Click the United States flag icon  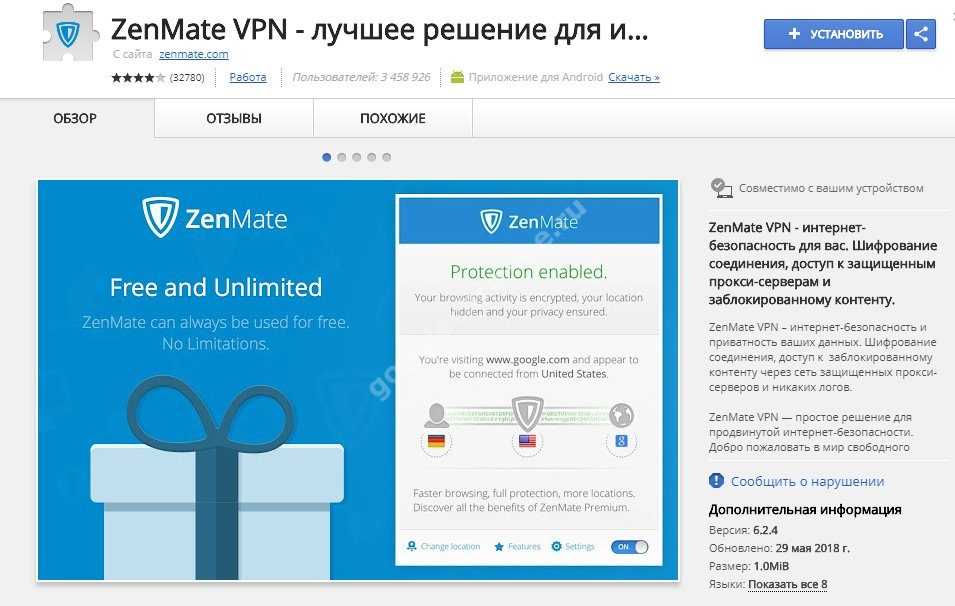click(x=527, y=441)
